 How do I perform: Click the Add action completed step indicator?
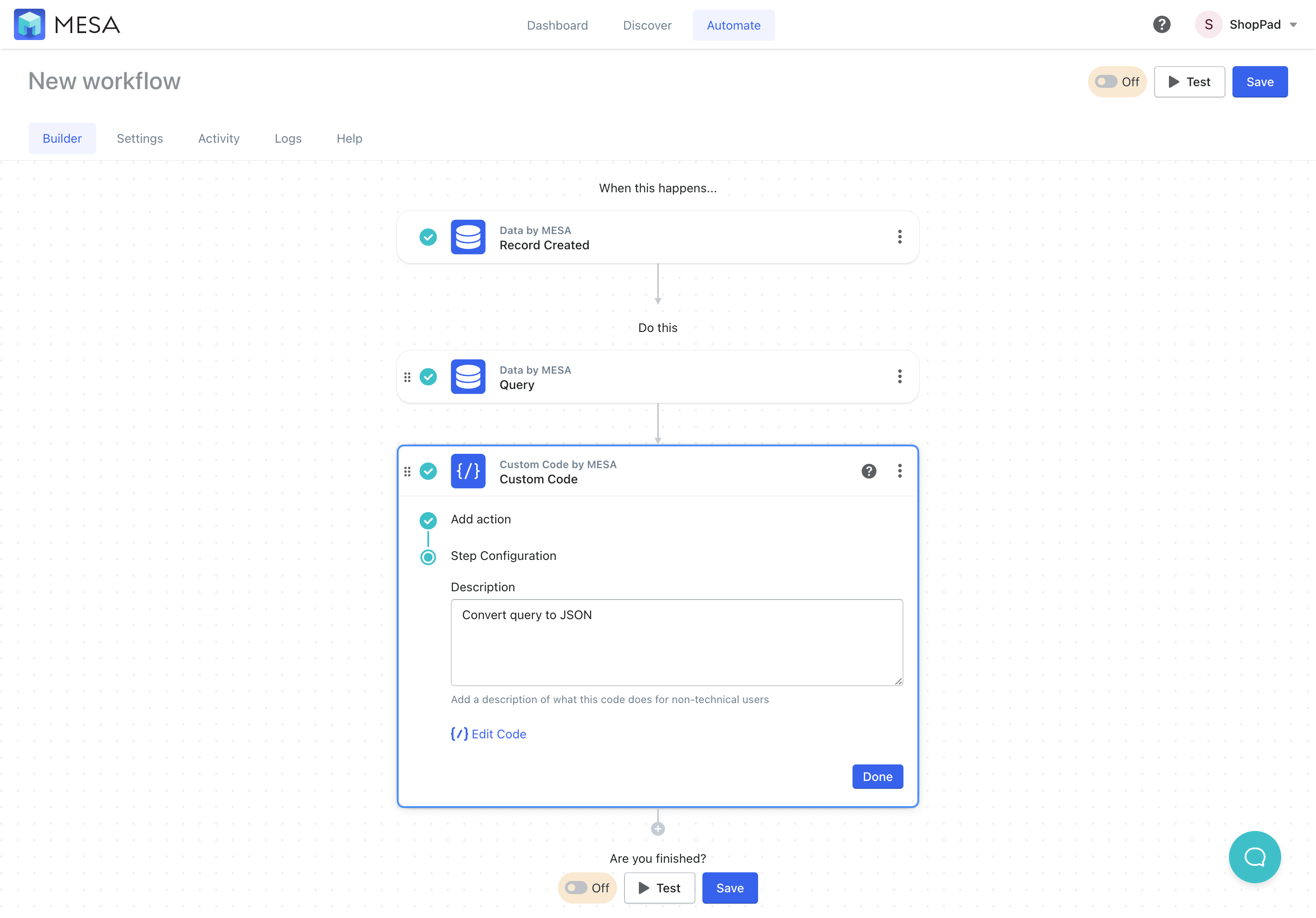[x=428, y=520]
